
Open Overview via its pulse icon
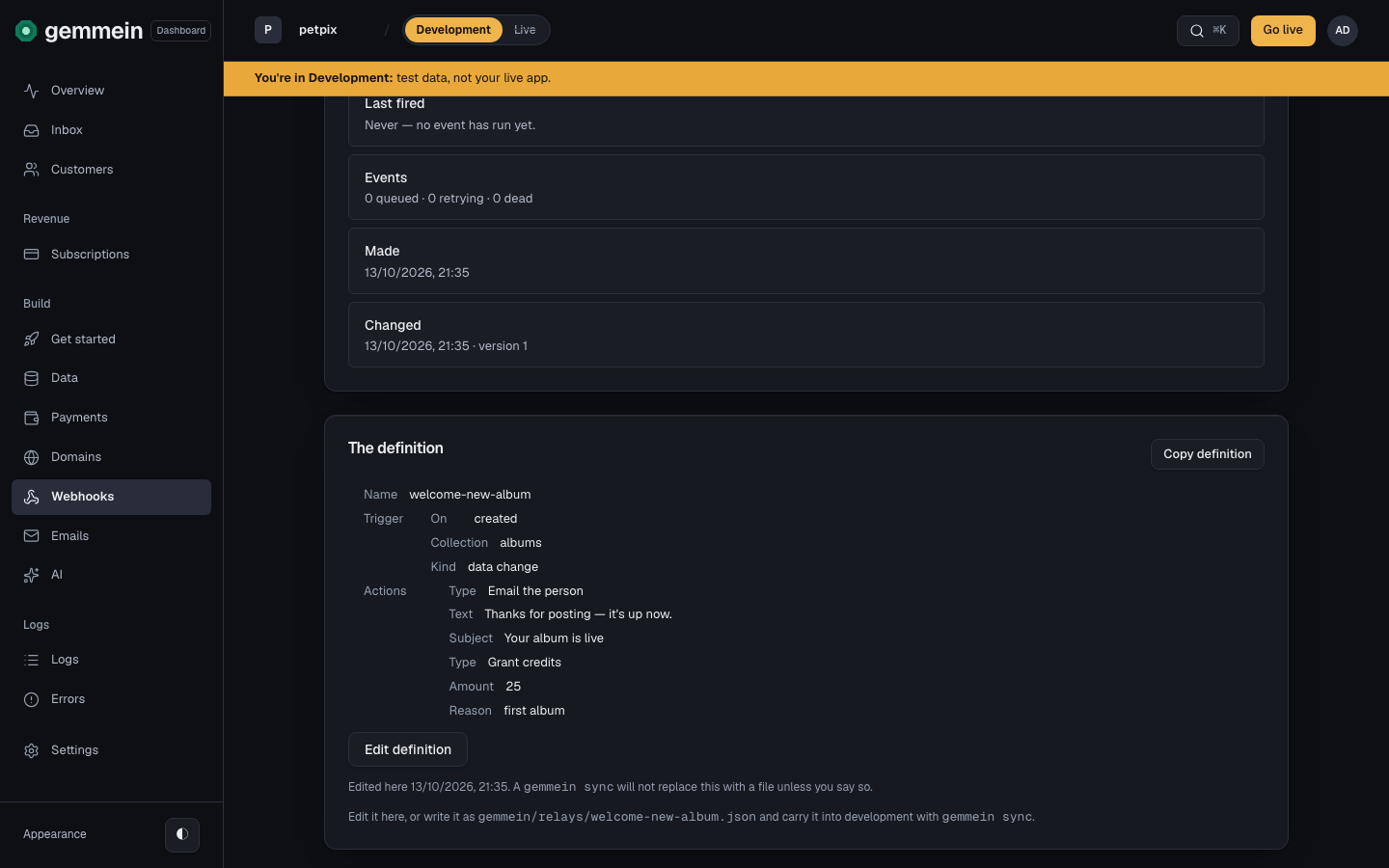point(32,91)
